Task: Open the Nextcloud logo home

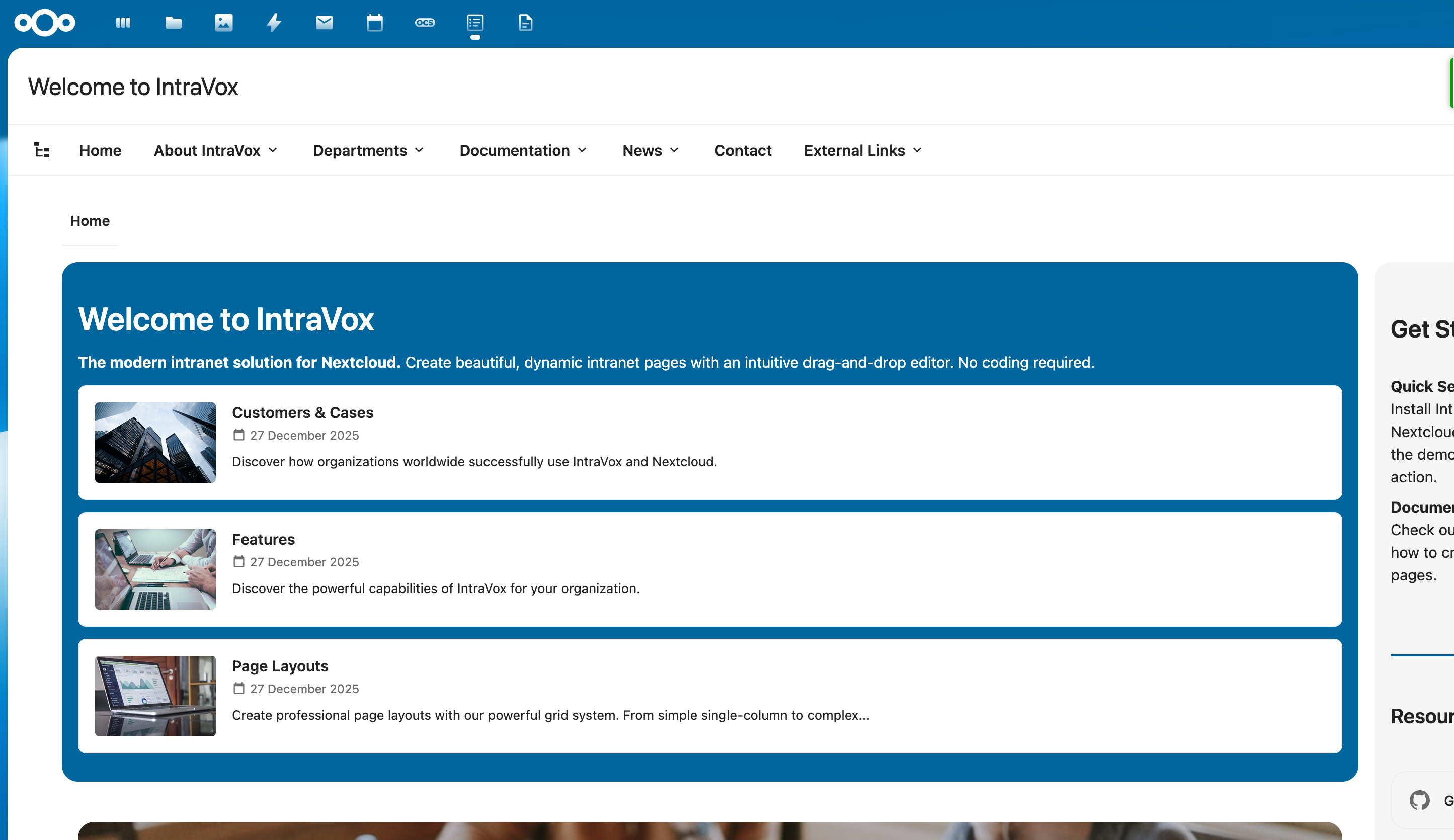Action: coord(44,23)
